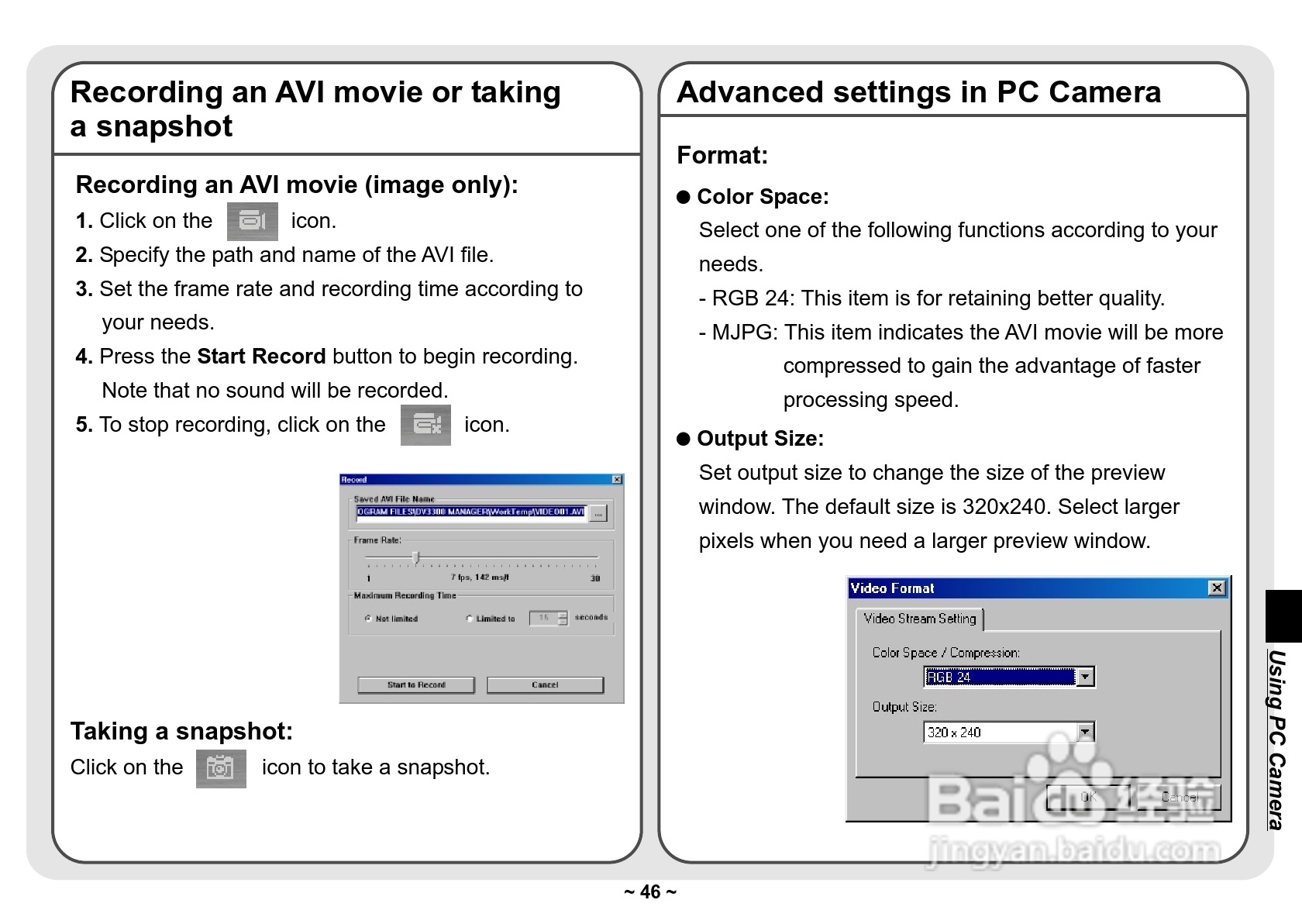
Task: Cancel the Record dialog
Action: [545, 685]
